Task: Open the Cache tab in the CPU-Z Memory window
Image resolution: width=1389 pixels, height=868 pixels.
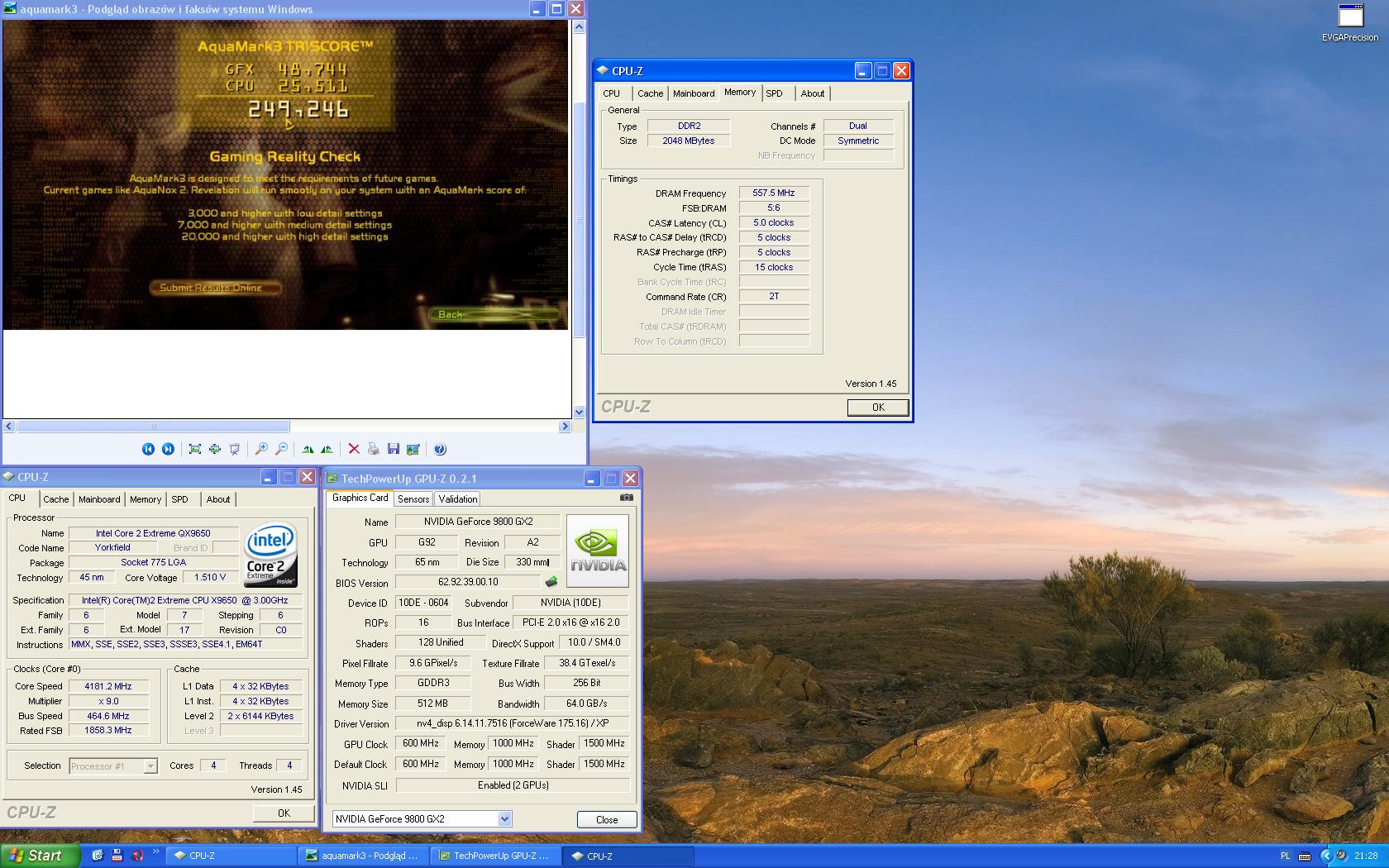Action: 650,93
